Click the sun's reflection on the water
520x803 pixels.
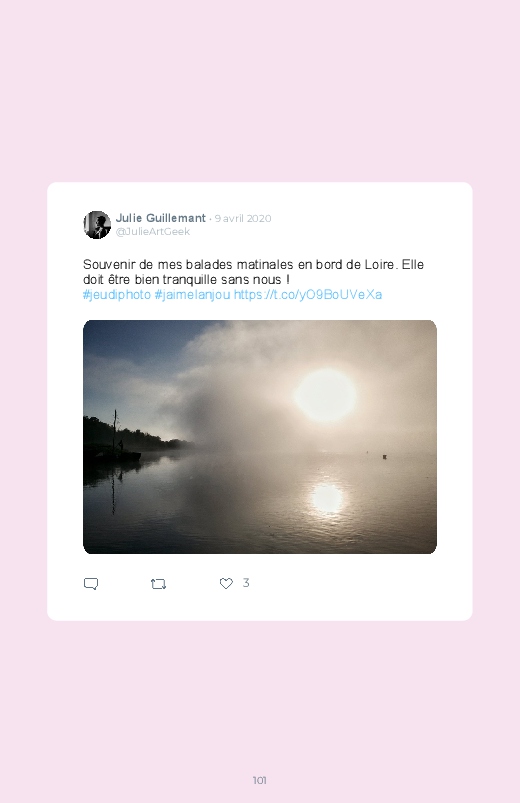pos(327,498)
